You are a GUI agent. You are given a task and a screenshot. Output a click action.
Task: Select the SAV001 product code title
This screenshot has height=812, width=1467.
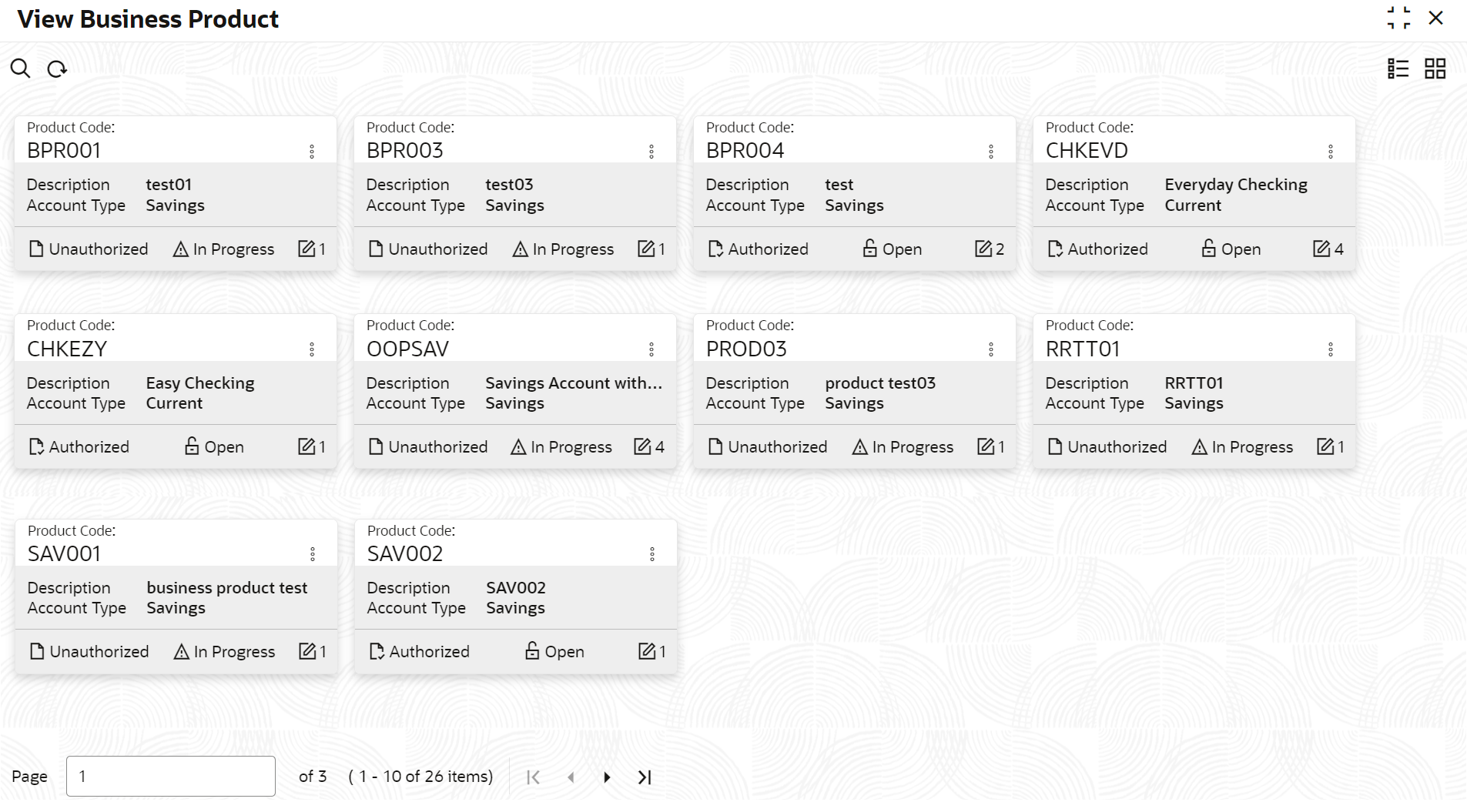pyautogui.click(x=64, y=554)
